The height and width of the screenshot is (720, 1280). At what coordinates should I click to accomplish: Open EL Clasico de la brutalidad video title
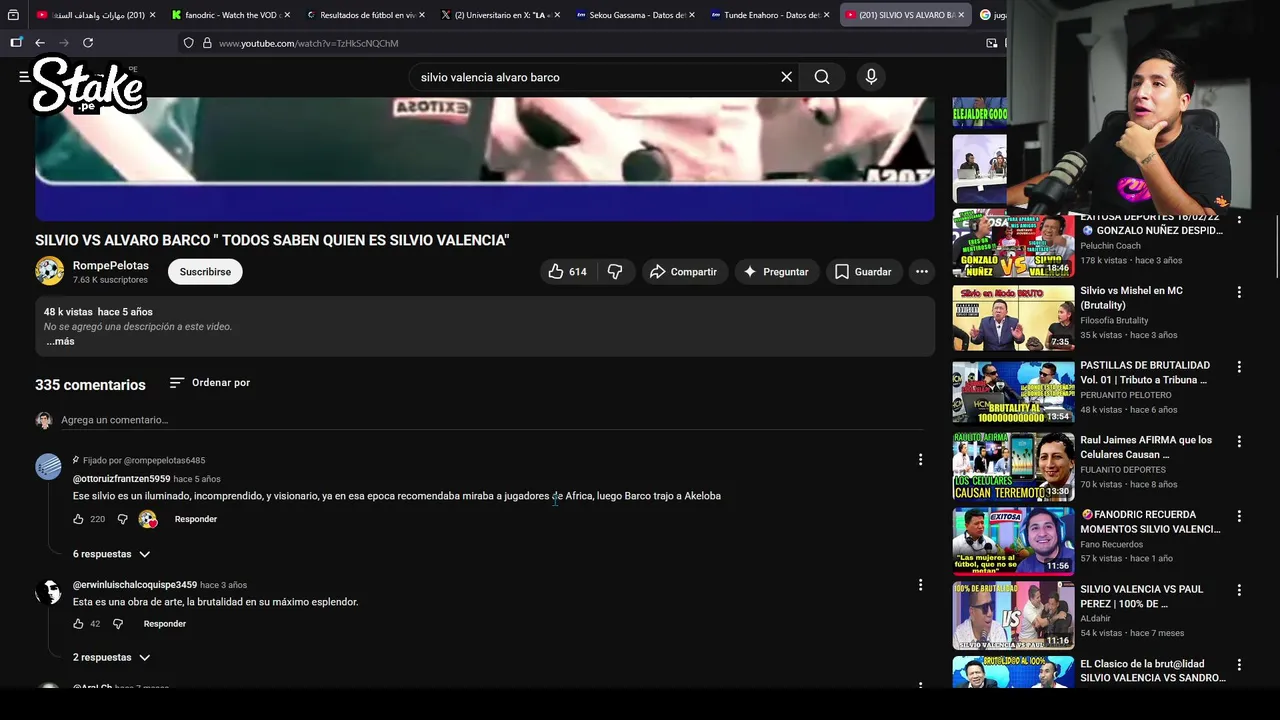1152,671
